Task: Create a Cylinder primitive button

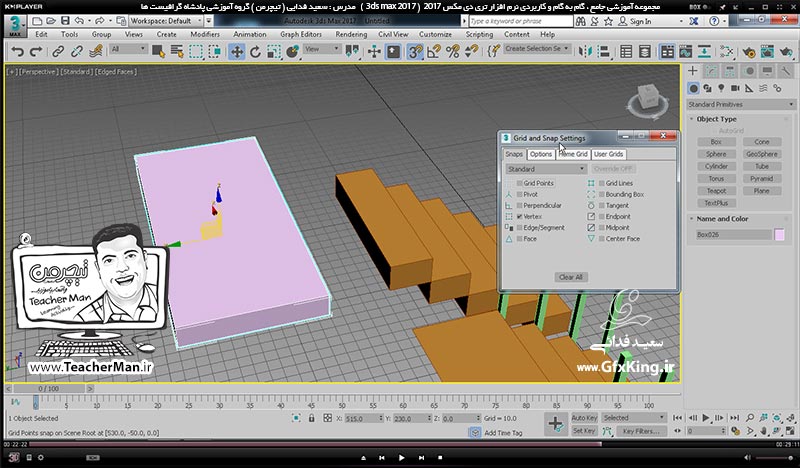Action: pos(716,166)
